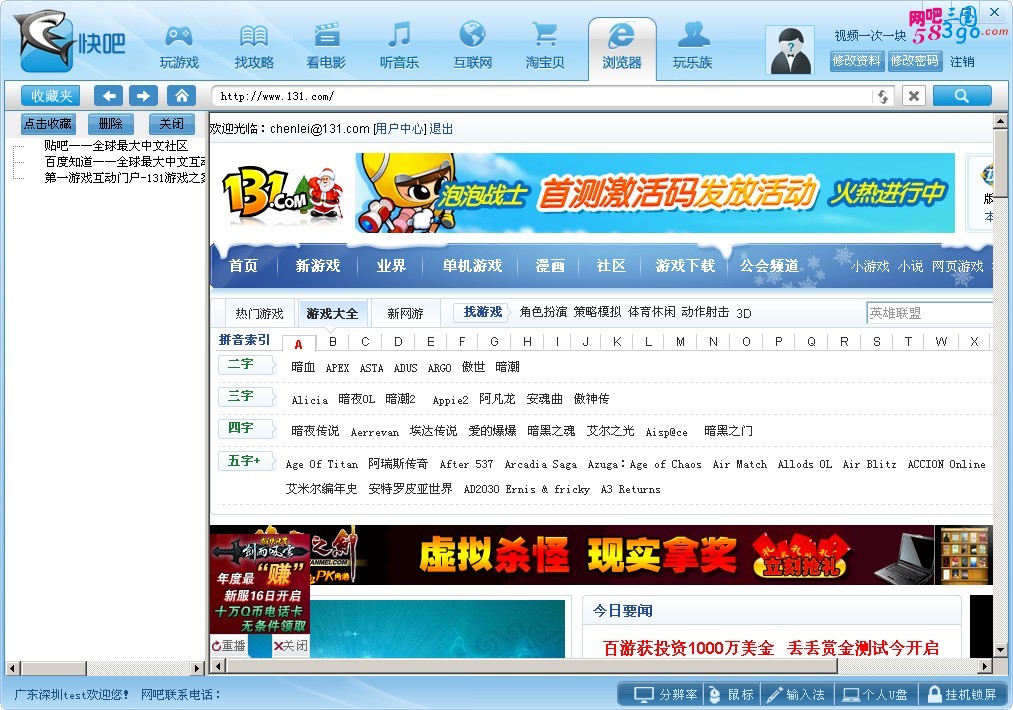Click the 策略模拟 category link
This screenshot has width=1013, height=710.
point(597,312)
